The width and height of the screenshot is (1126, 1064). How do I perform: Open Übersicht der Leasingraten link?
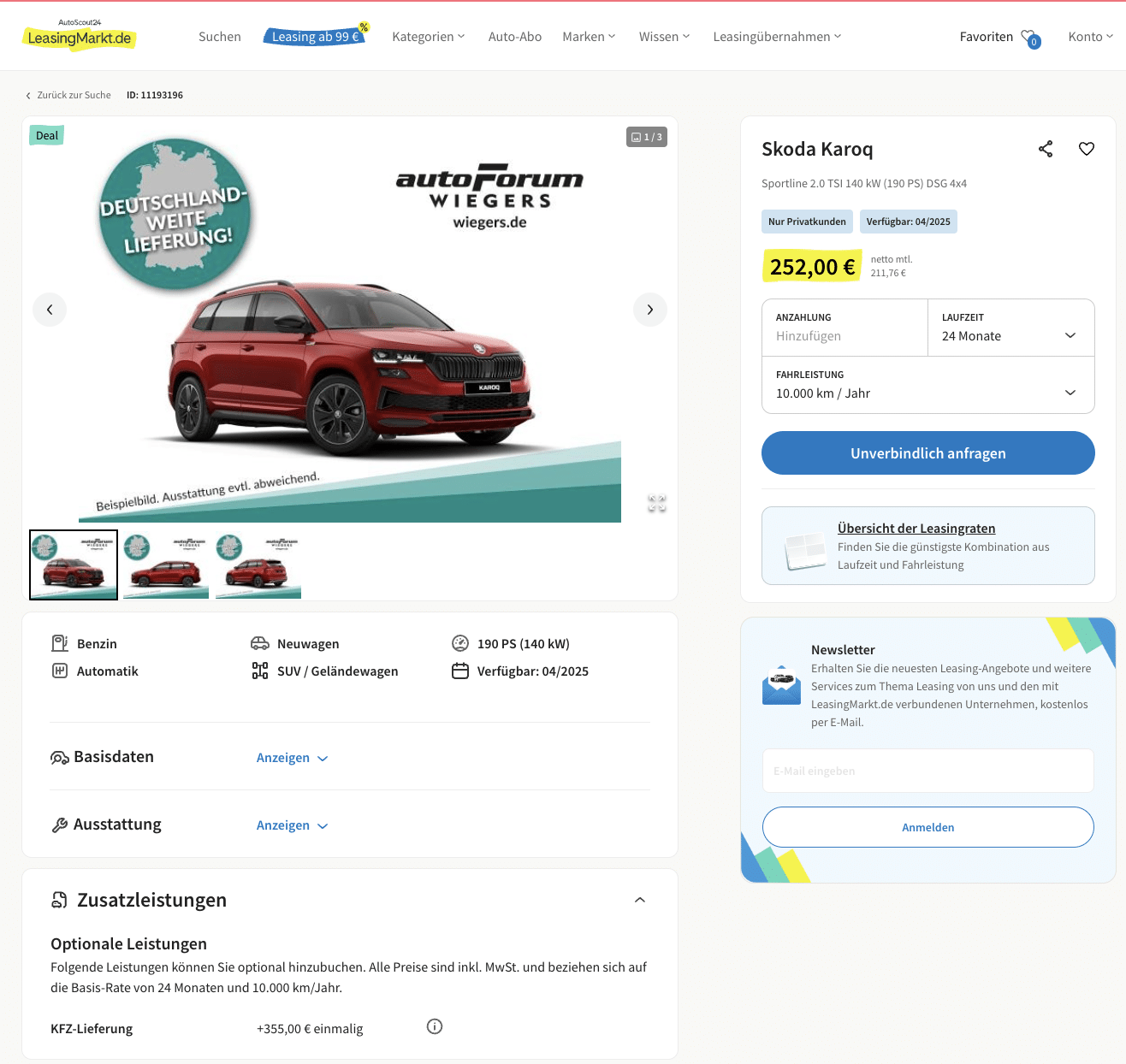[x=916, y=529]
